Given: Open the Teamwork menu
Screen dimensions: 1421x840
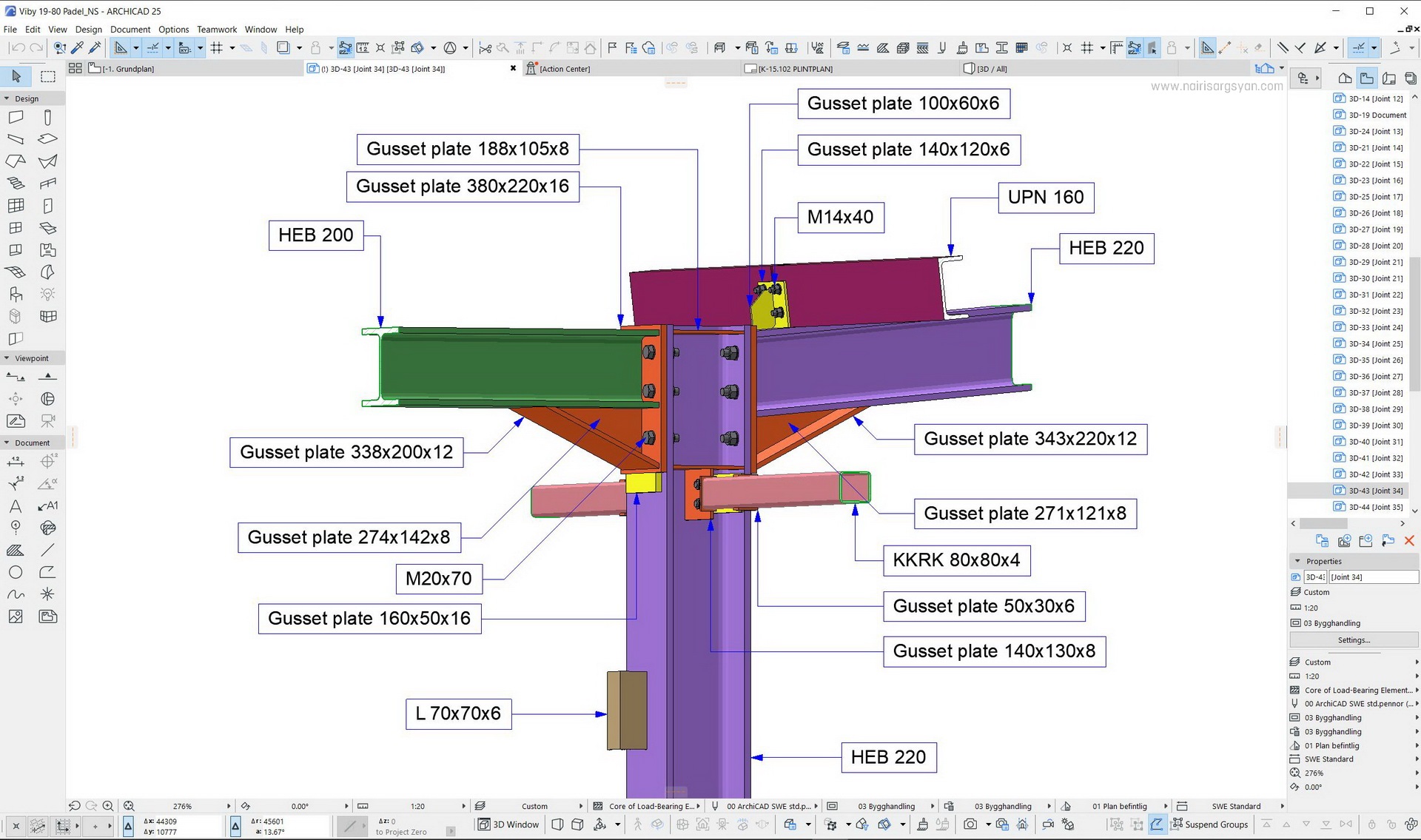Looking at the screenshot, I should click(217, 30).
